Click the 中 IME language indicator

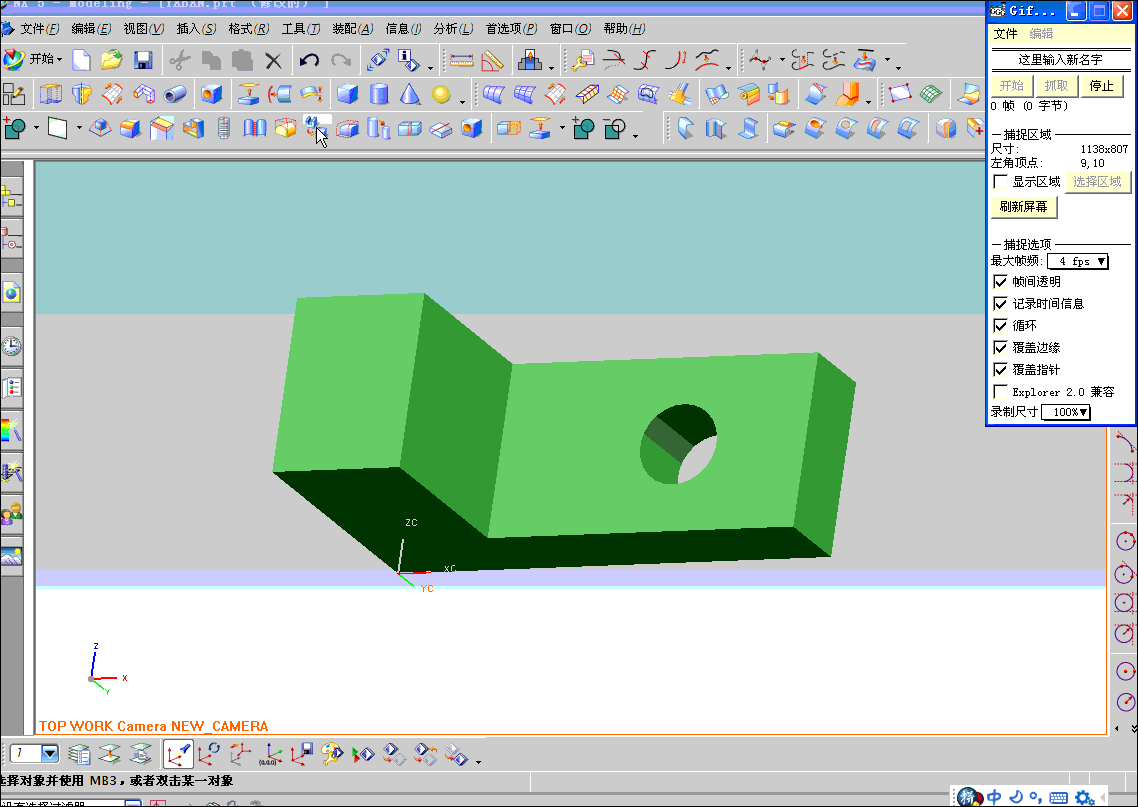[x=994, y=797]
